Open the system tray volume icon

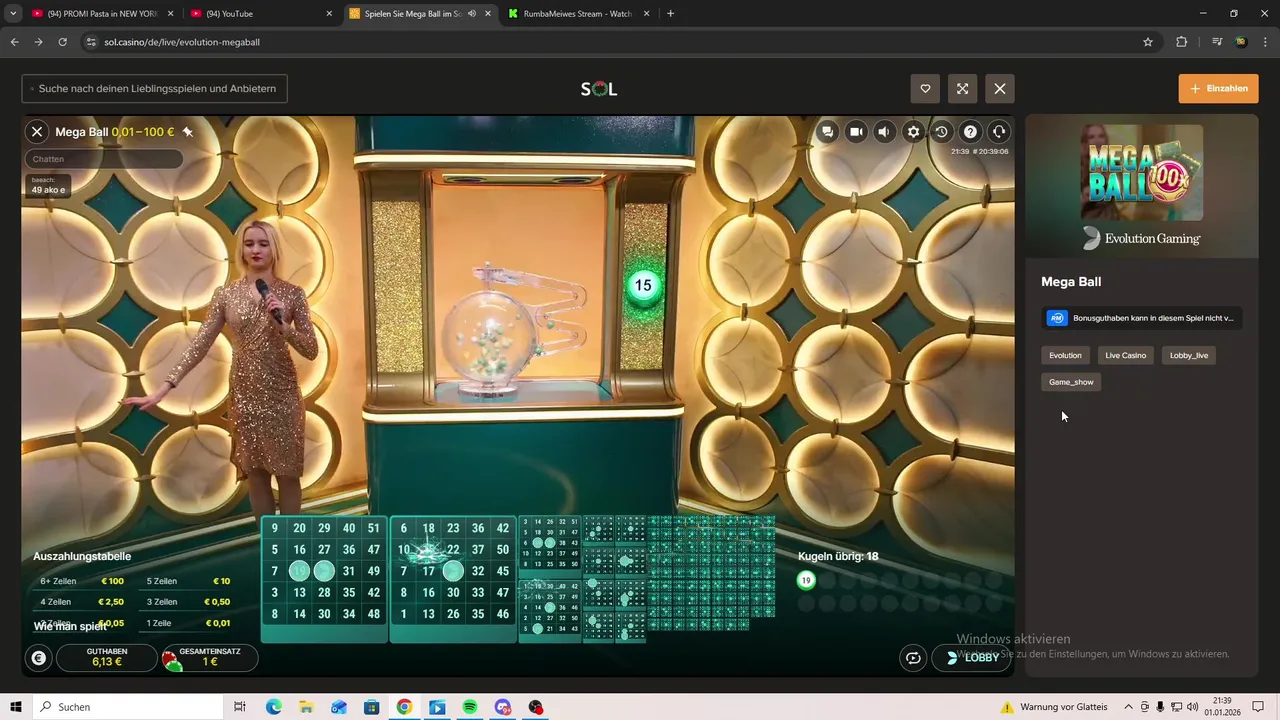[1192, 707]
